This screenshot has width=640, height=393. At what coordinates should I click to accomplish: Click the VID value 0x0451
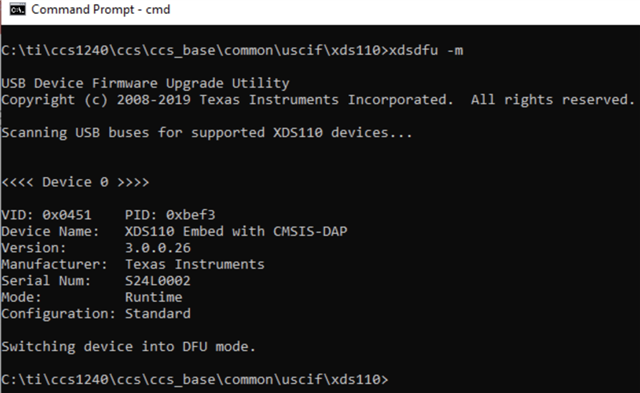(x=67, y=215)
